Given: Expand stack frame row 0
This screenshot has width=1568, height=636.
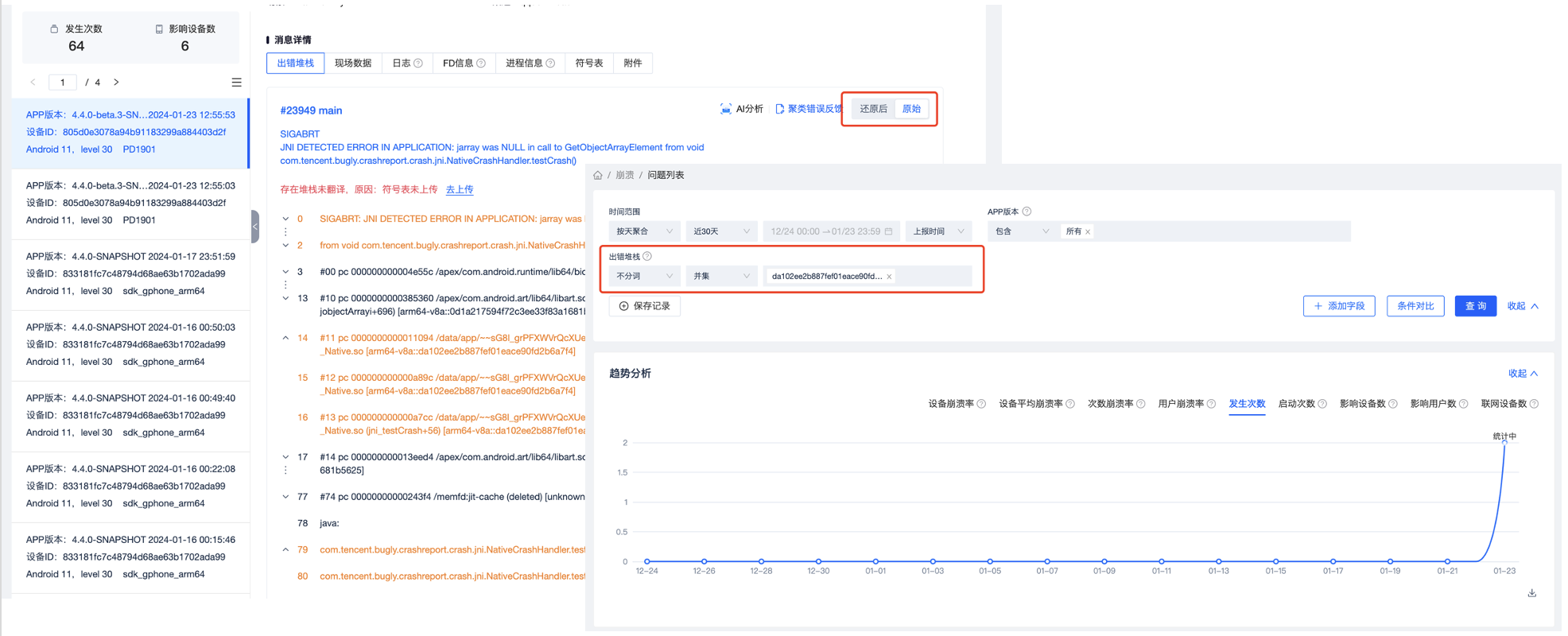Looking at the screenshot, I should pyautogui.click(x=285, y=219).
